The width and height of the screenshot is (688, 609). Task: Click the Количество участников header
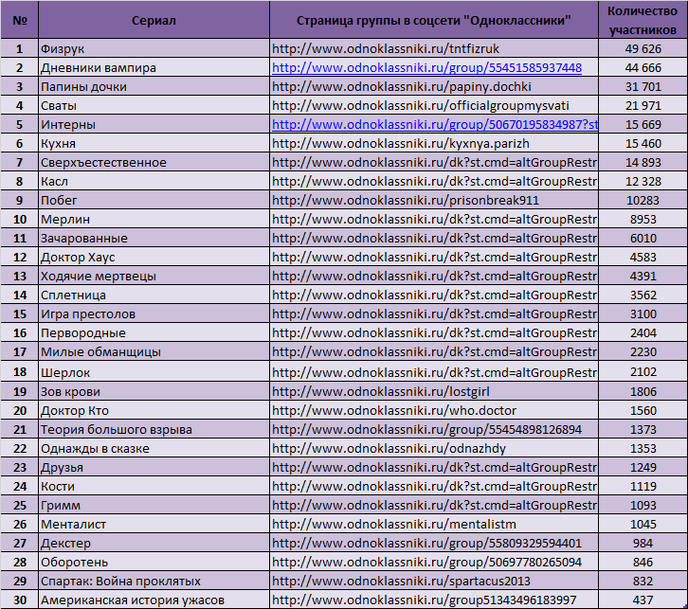[x=643, y=20]
